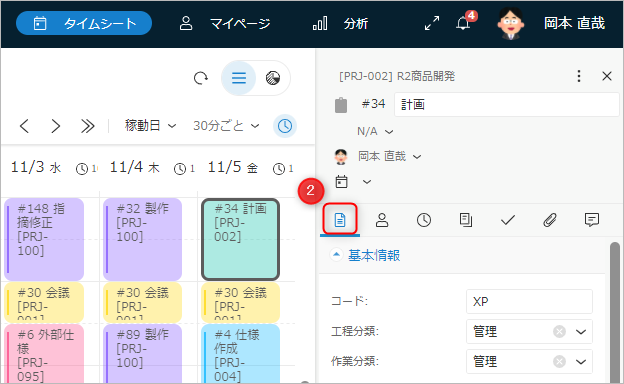Go to next period arrow

(56, 126)
